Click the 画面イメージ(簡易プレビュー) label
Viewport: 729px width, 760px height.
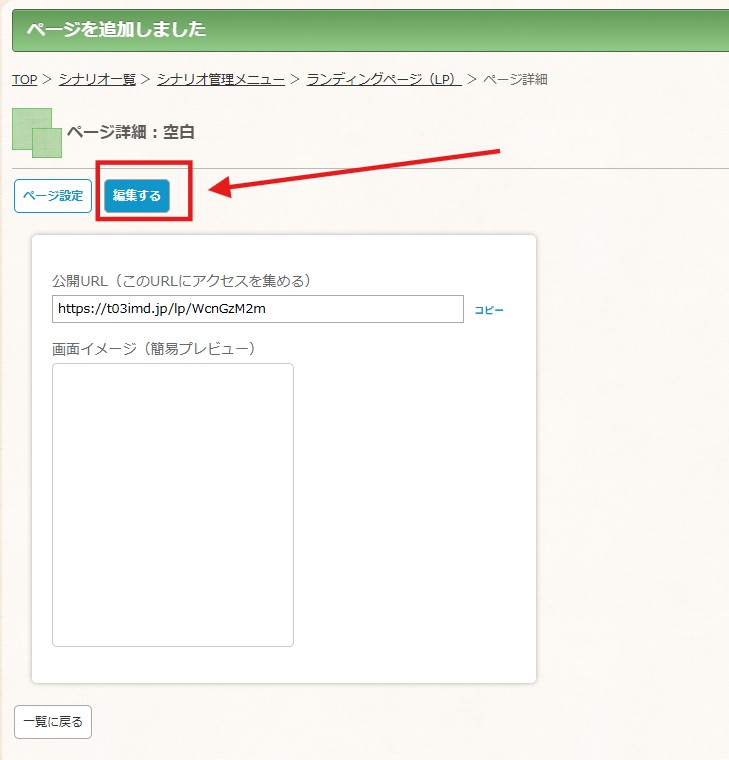pos(154,348)
